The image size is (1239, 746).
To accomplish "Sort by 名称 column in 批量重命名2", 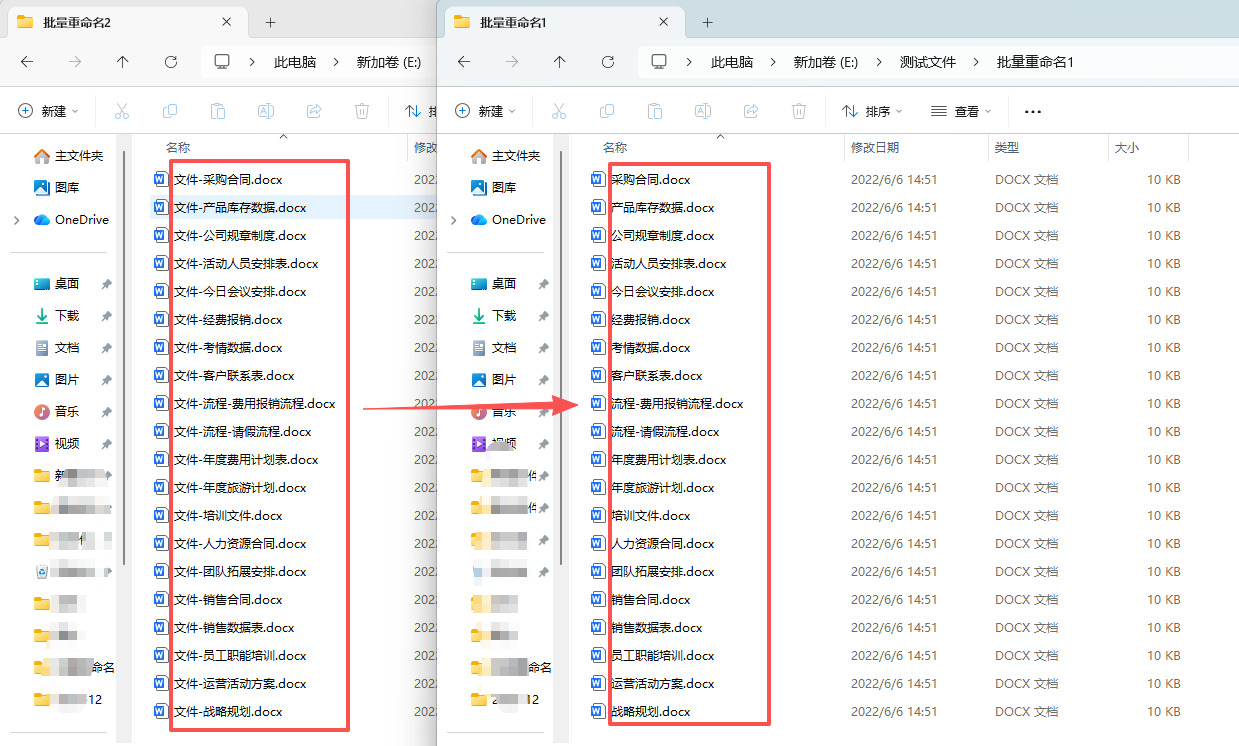I will click(x=178, y=148).
